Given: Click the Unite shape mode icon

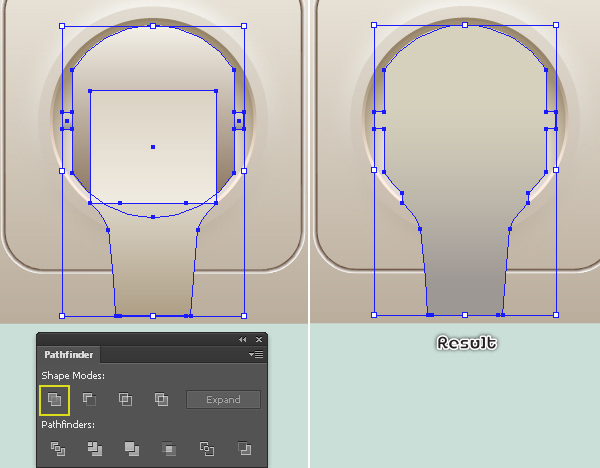Looking at the screenshot, I should (54, 400).
